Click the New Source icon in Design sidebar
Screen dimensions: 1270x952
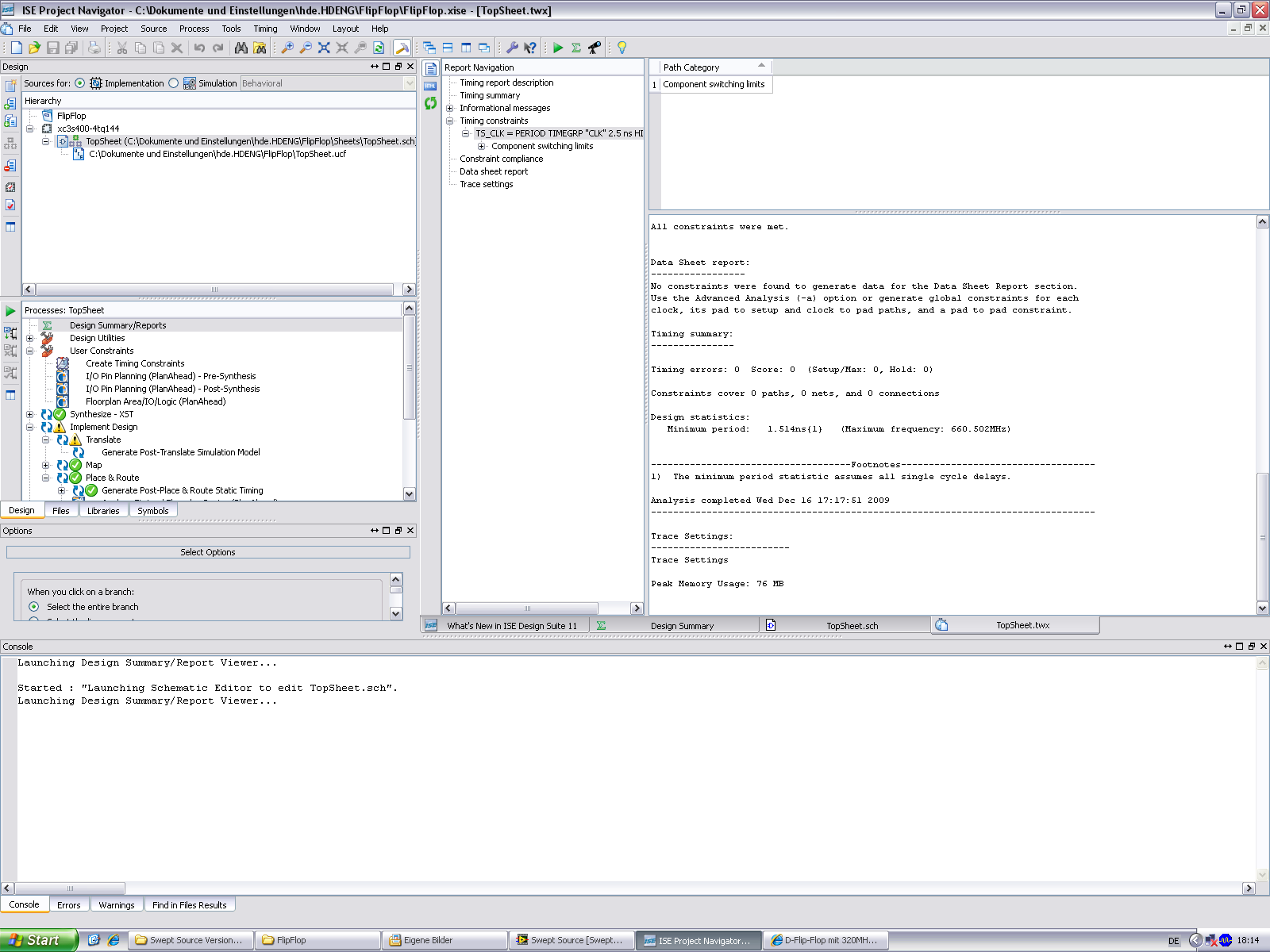tap(10, 86)
